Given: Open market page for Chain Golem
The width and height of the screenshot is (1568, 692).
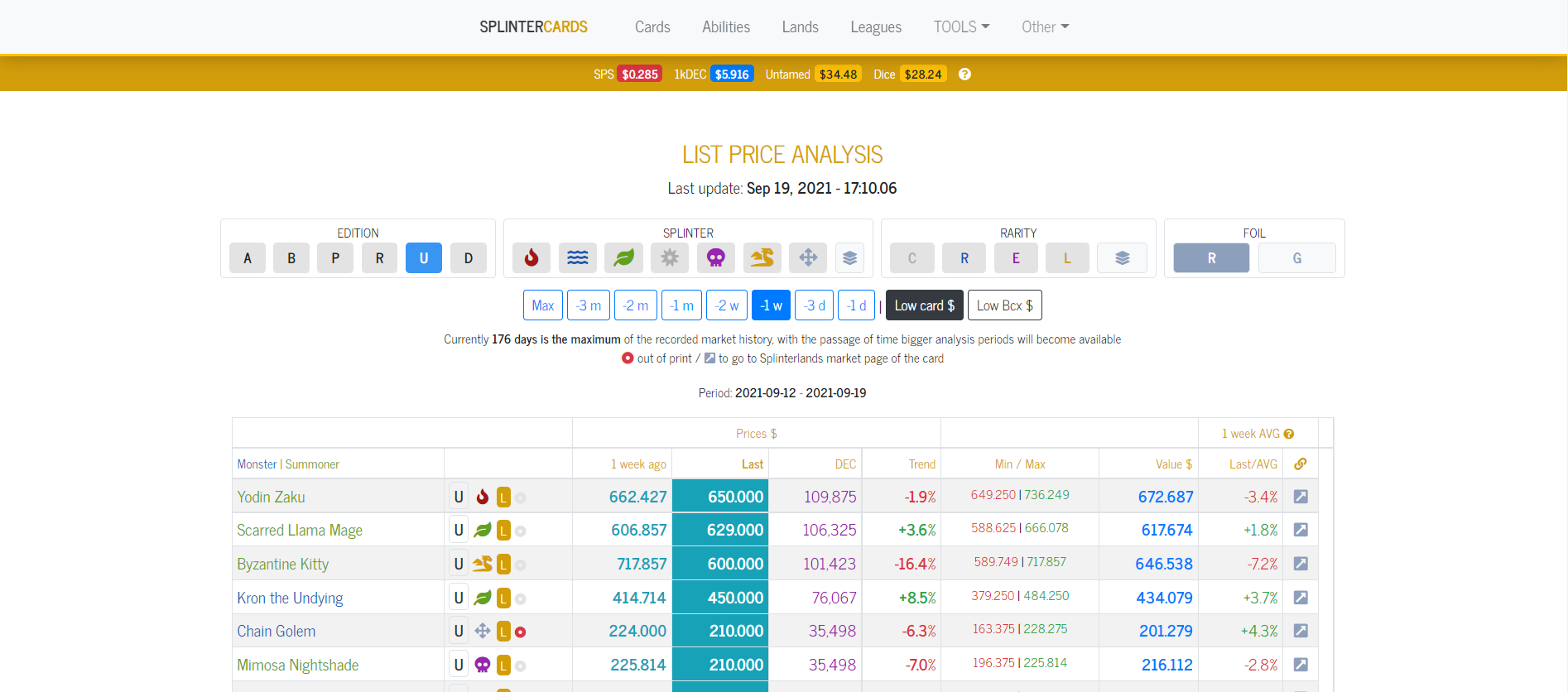Looking at the screenshot, I should click(1301, 631).
